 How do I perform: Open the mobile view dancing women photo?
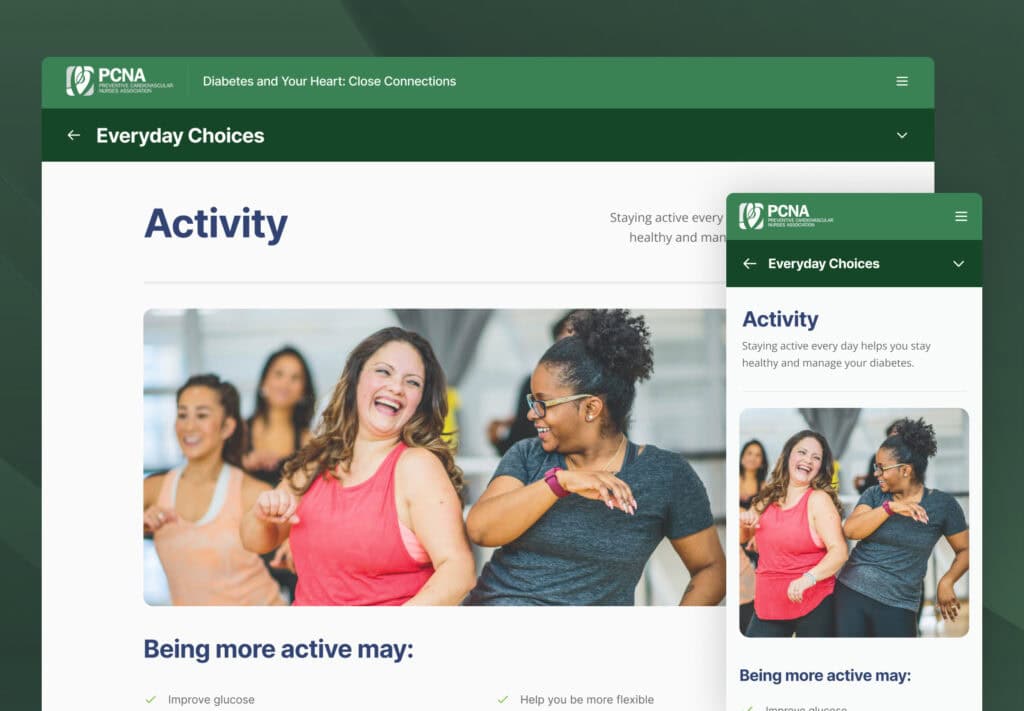pos(854,522)
